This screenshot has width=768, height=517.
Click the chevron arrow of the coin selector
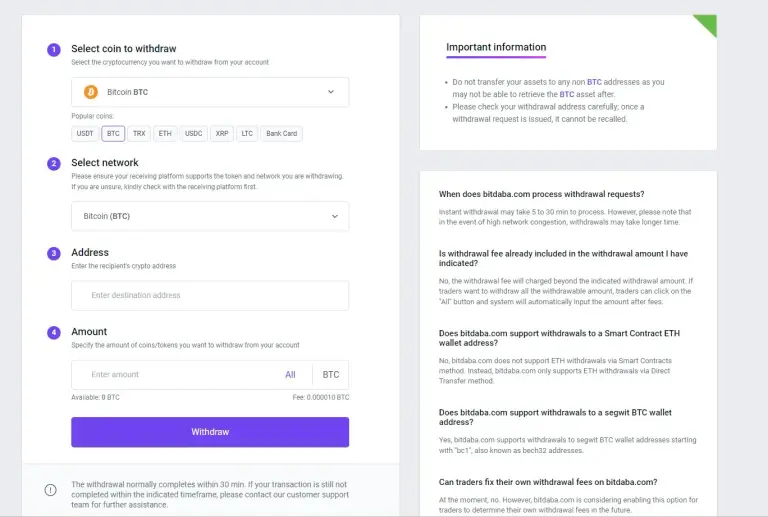331,92
